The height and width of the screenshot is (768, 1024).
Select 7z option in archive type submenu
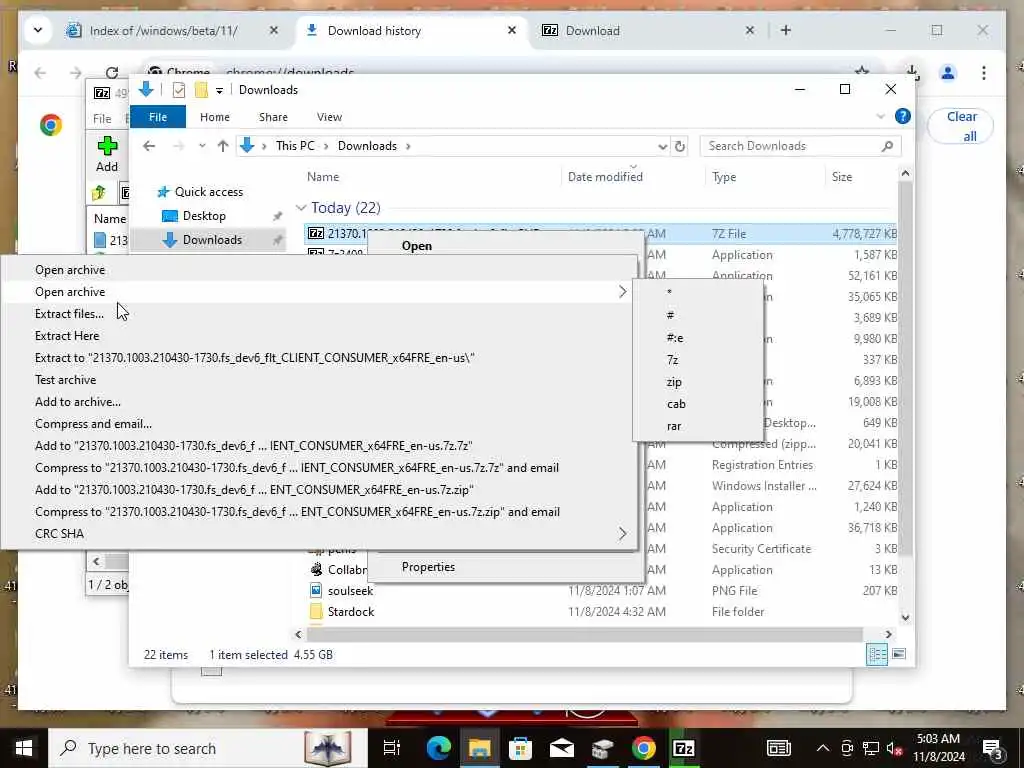673,360
